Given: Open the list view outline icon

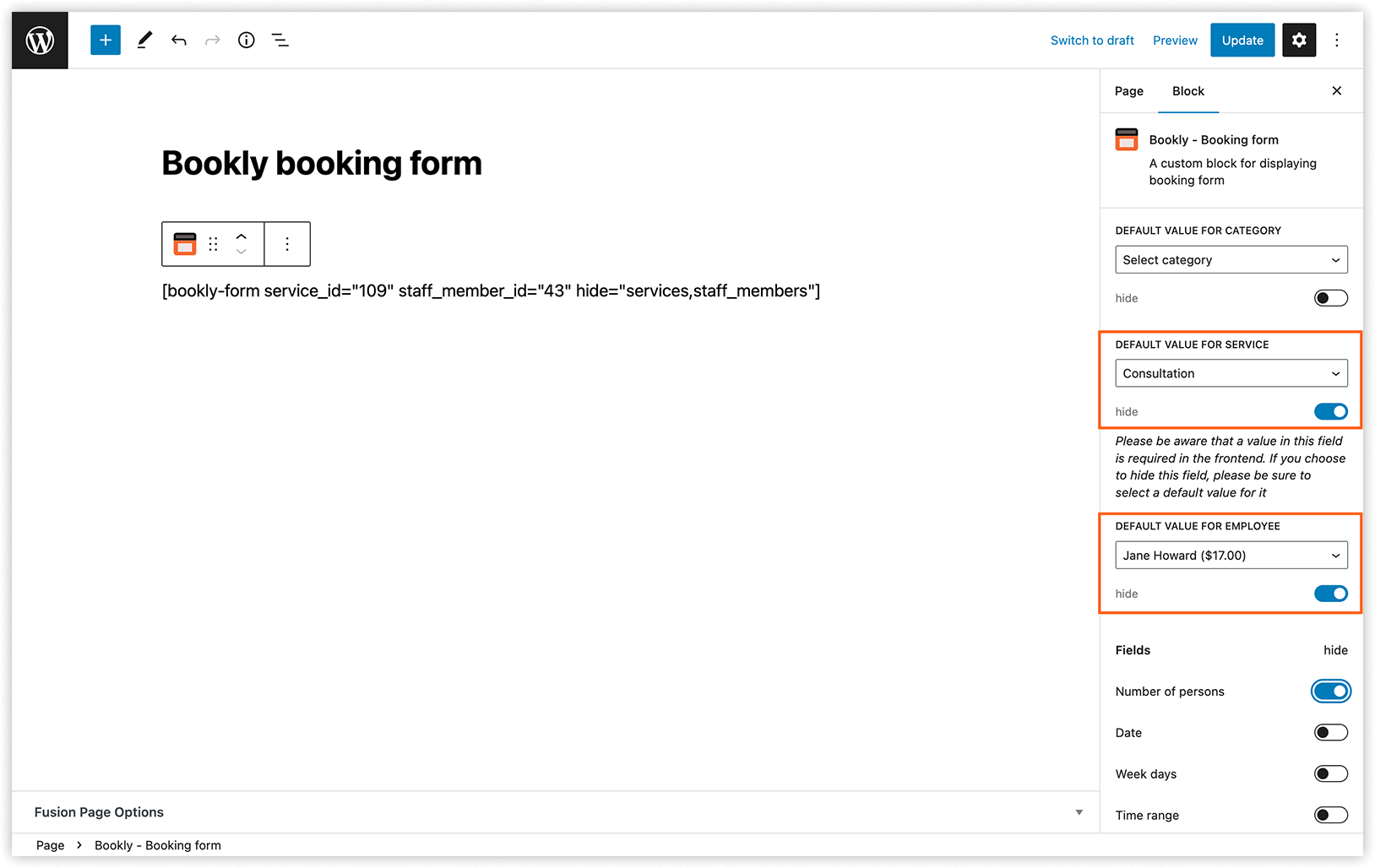Looking at the screenshot, I should pos(280,40).
